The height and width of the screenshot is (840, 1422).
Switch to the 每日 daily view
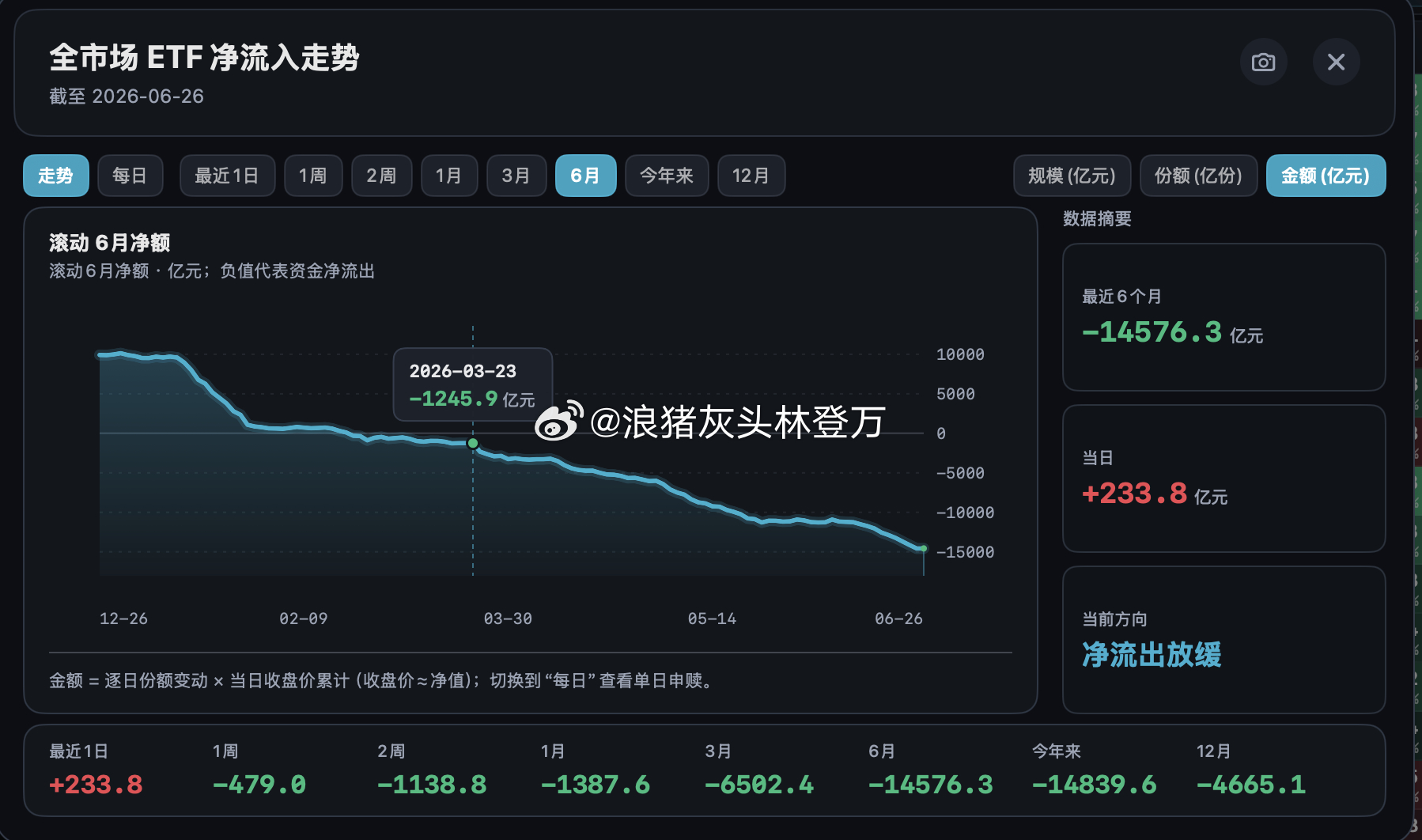[x=130, y=176]
